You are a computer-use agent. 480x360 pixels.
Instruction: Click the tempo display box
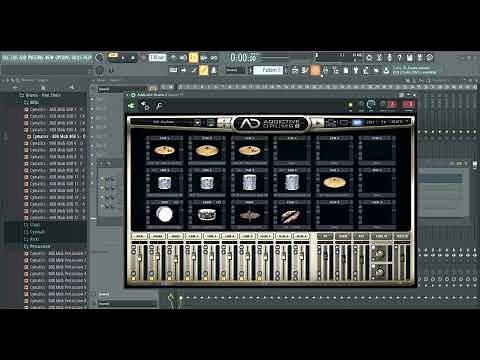[157, 58]
